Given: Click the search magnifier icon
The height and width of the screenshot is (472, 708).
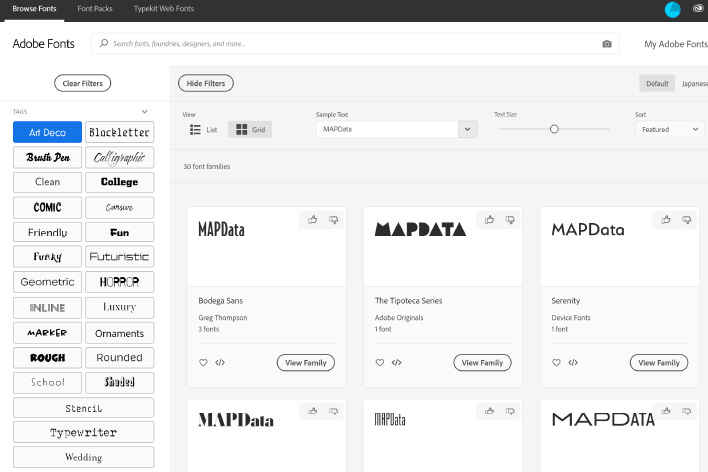Looking at the screenshot, I should [x=104, y=43].
